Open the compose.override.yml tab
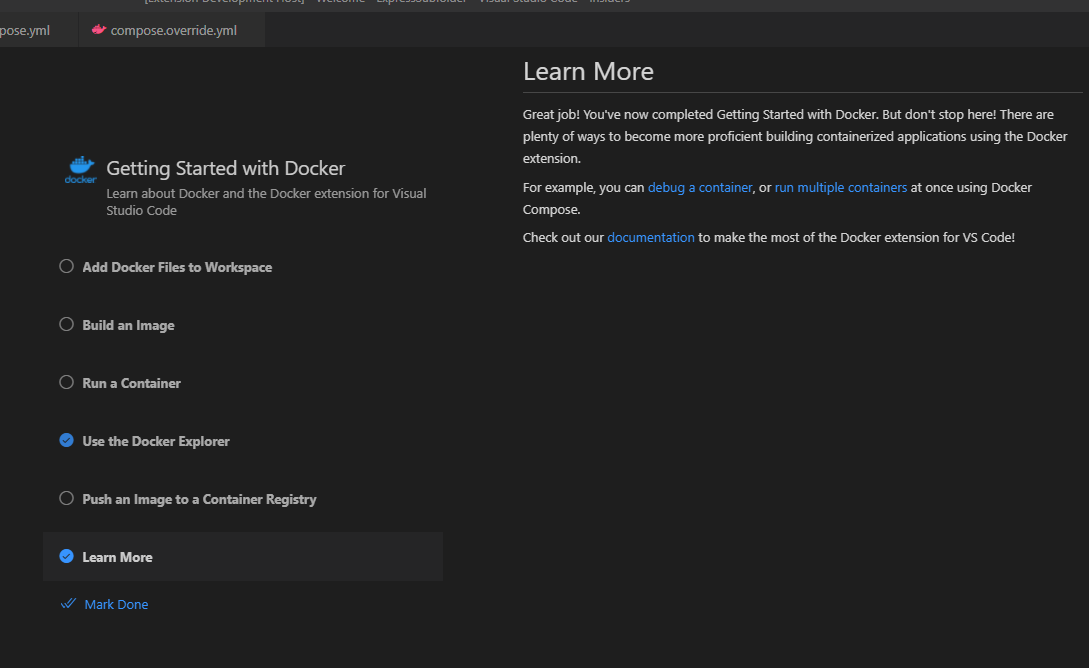Image resolution: width=1089 pixels, height=668 pixels. coord(172,30)
